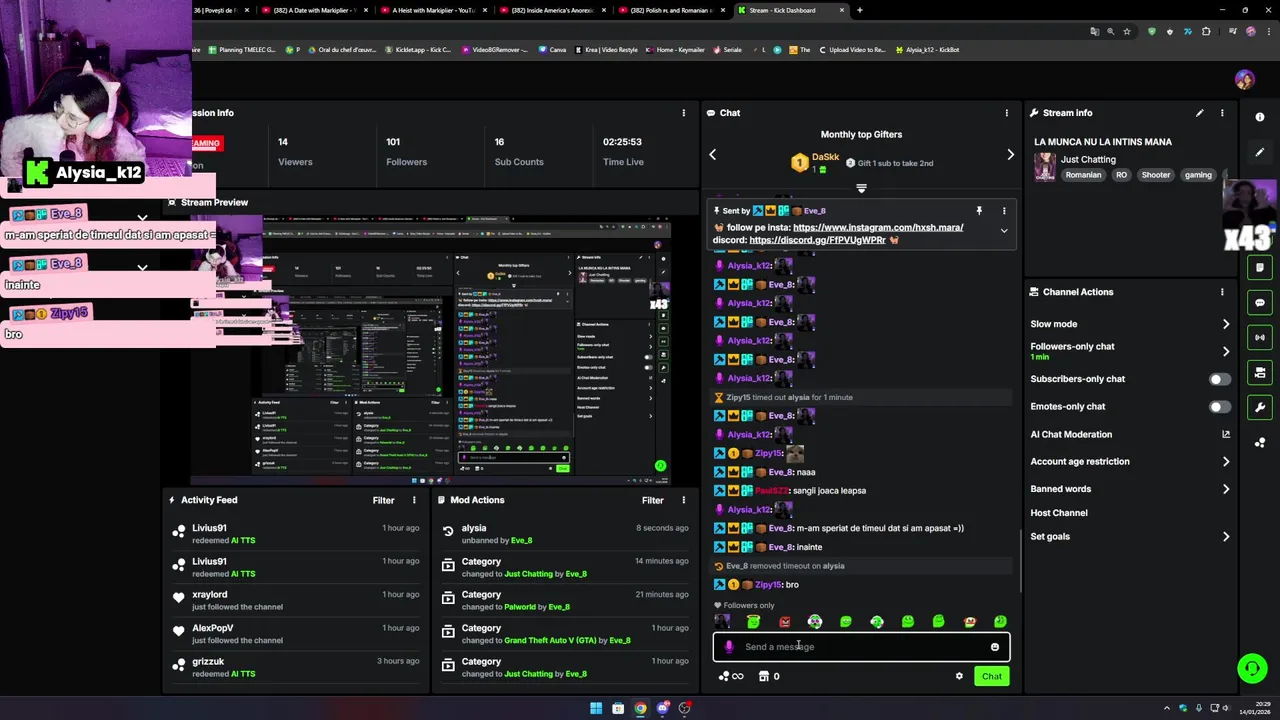This screenshot has height=720, width=1280.
Task: Click the Stream Preview video thumbnail
Action: [431, 349]
